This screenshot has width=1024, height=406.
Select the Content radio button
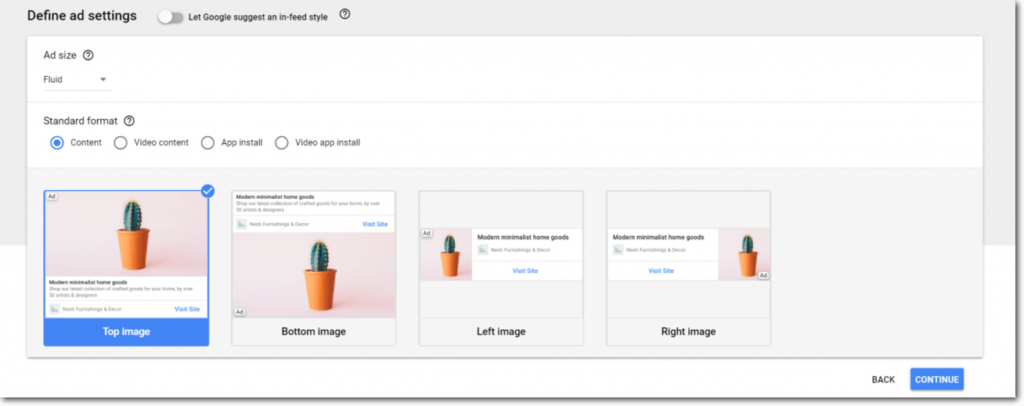pos(57,143)
